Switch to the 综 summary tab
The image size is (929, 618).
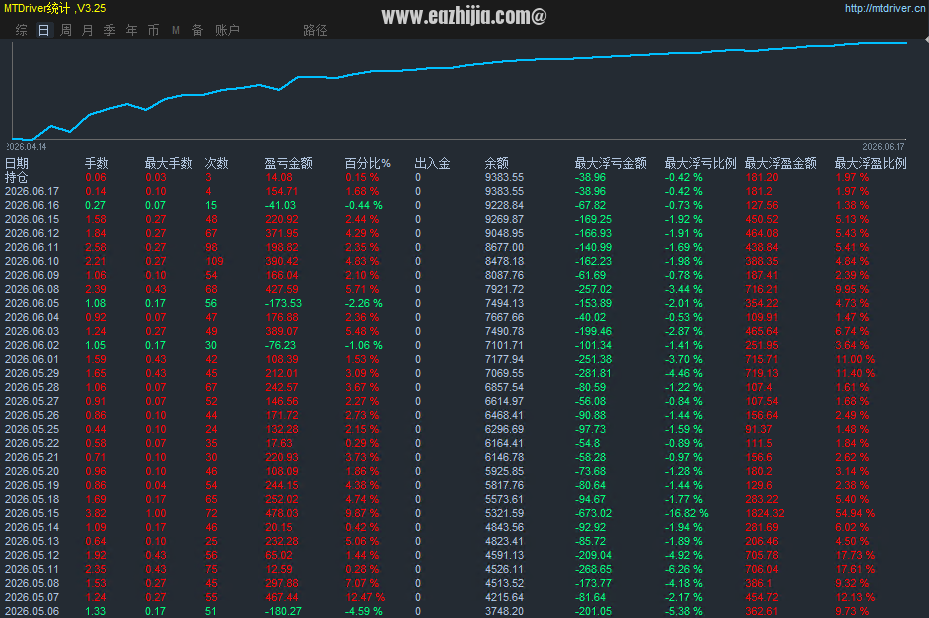[x=21, y=30]
